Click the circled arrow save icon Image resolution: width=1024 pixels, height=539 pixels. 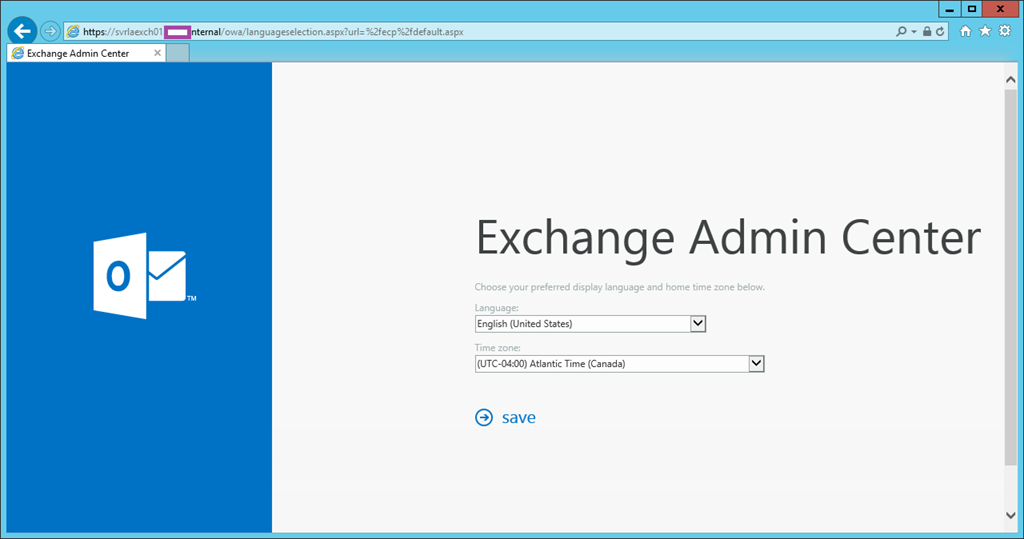point(484,417)
